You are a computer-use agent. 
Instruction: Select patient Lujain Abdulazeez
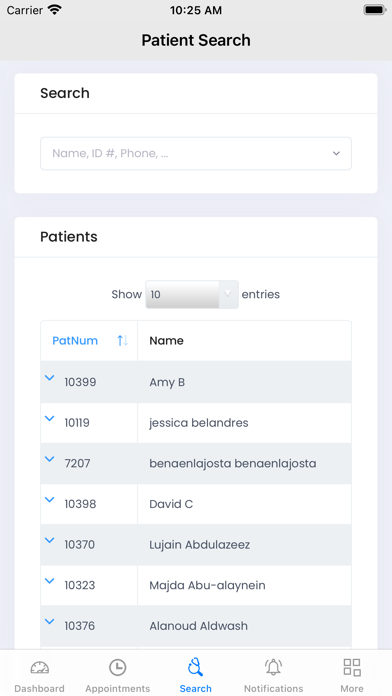coord(199,545)
